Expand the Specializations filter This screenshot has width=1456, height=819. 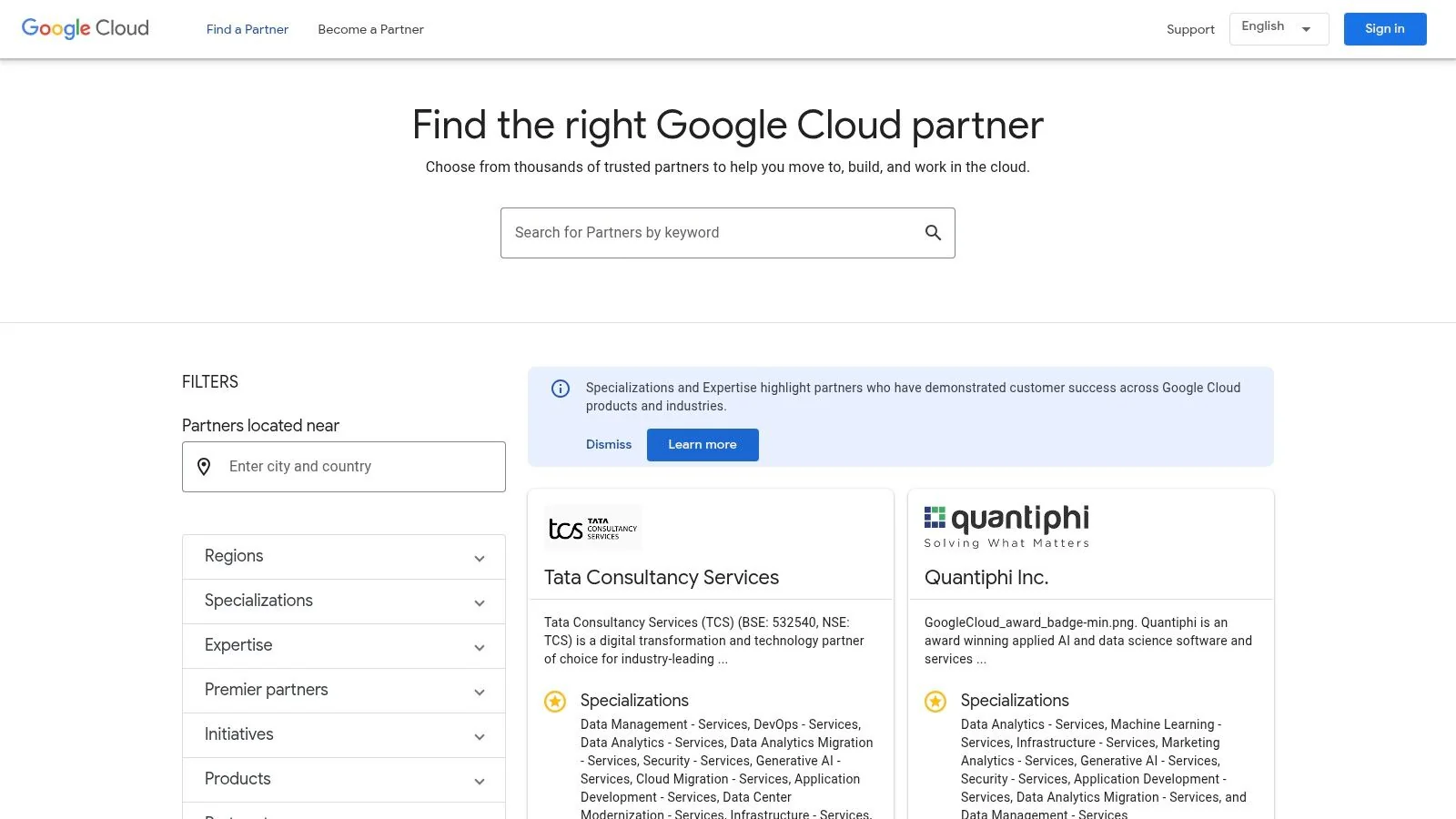[343, 601]
